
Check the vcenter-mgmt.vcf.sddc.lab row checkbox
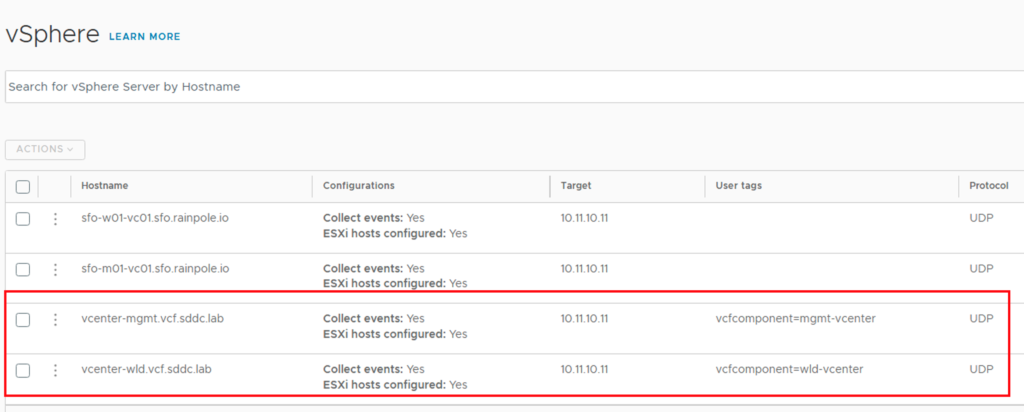tap(23, 319)
